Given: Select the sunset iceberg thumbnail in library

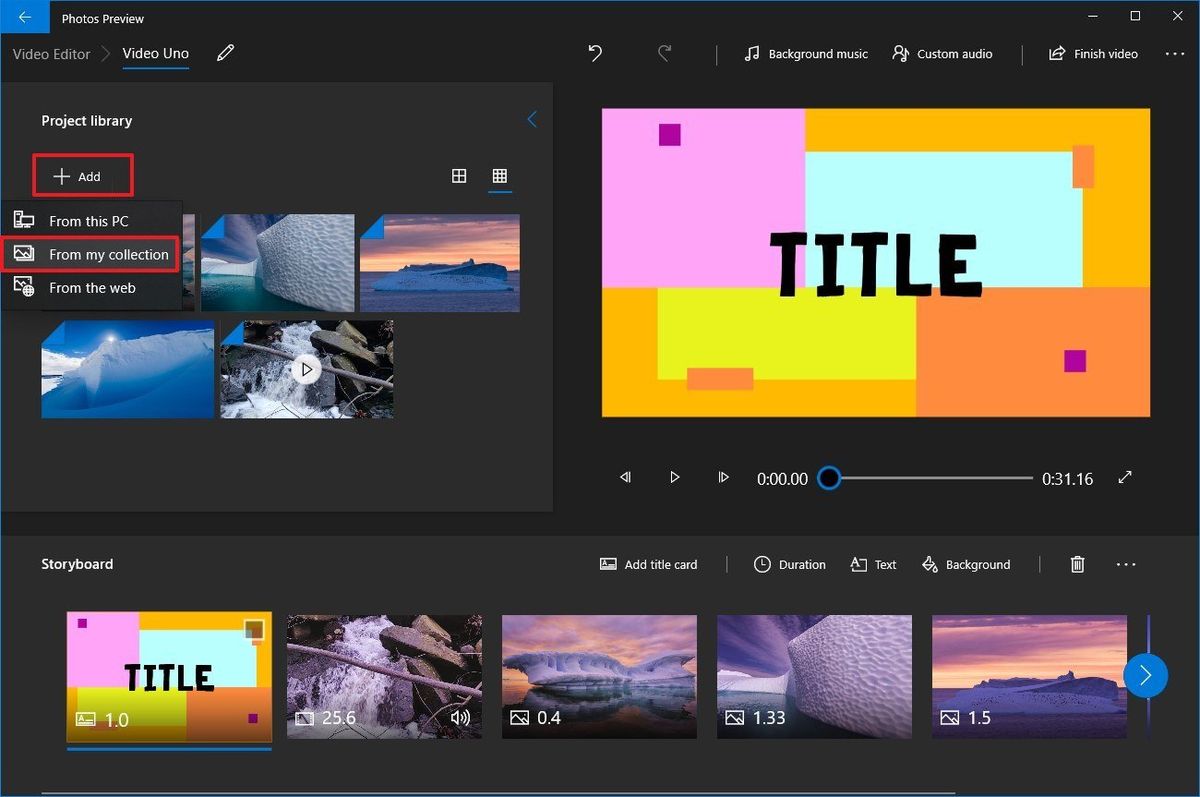Looking at the screenshot, I should pyautogui.click(x=440, y=262).
